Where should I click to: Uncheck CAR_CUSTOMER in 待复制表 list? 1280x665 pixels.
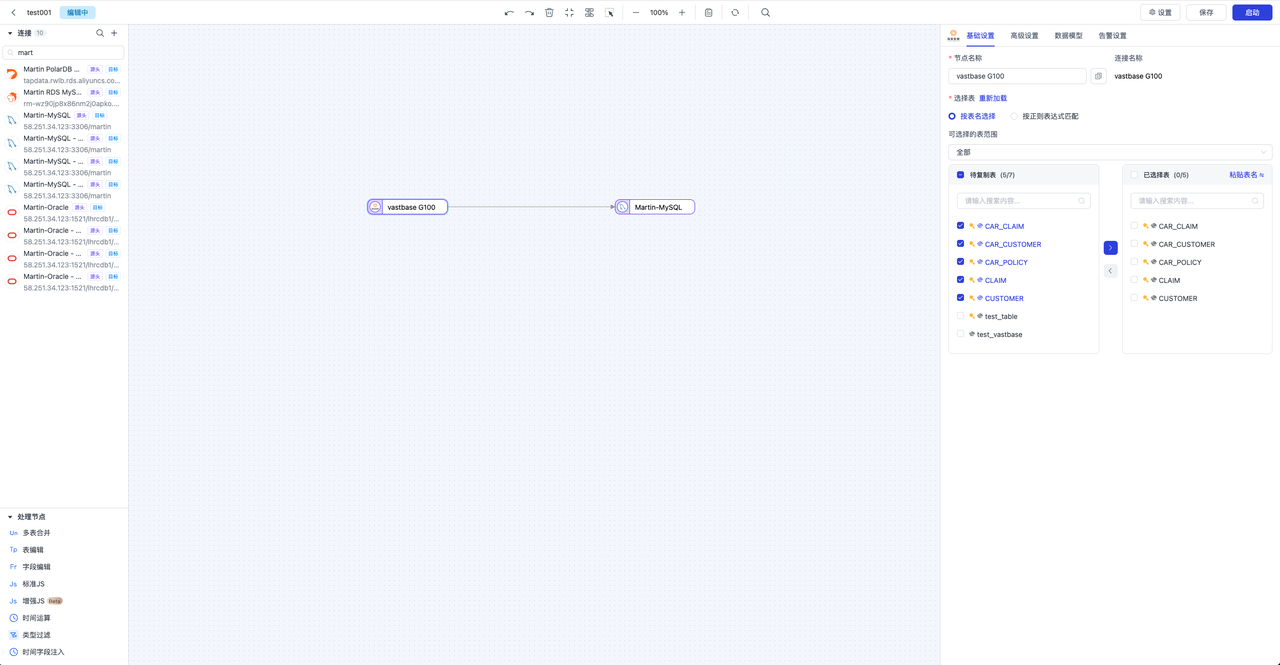coord(961,244)
